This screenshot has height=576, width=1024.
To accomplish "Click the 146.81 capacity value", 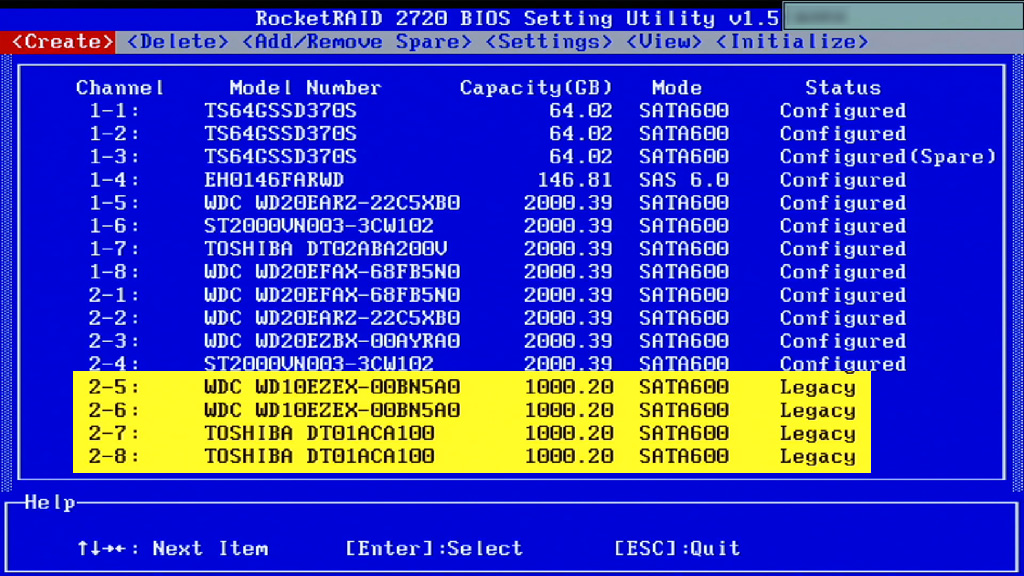I will [x=575, y=180].
